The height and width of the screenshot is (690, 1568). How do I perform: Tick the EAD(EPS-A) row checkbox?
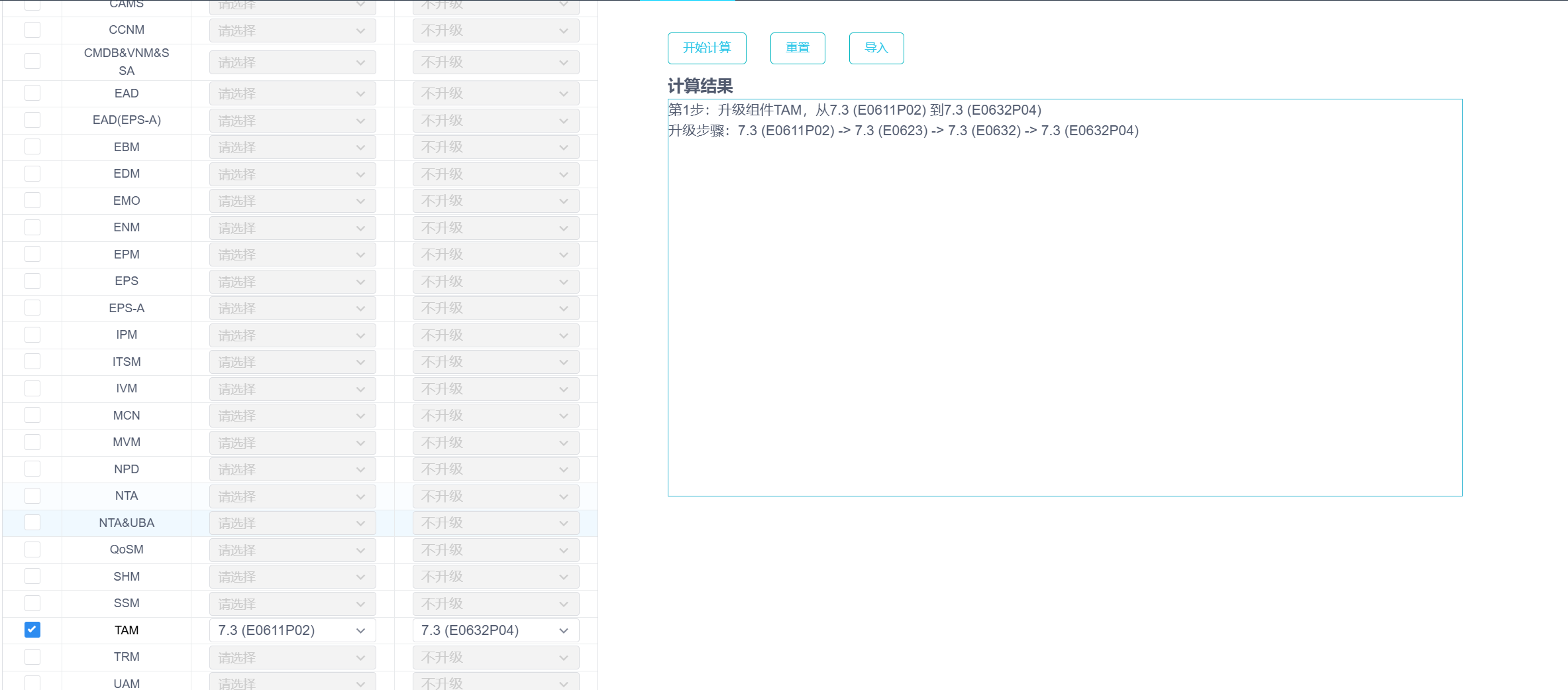pyautogui.click(x=32, y=120)
